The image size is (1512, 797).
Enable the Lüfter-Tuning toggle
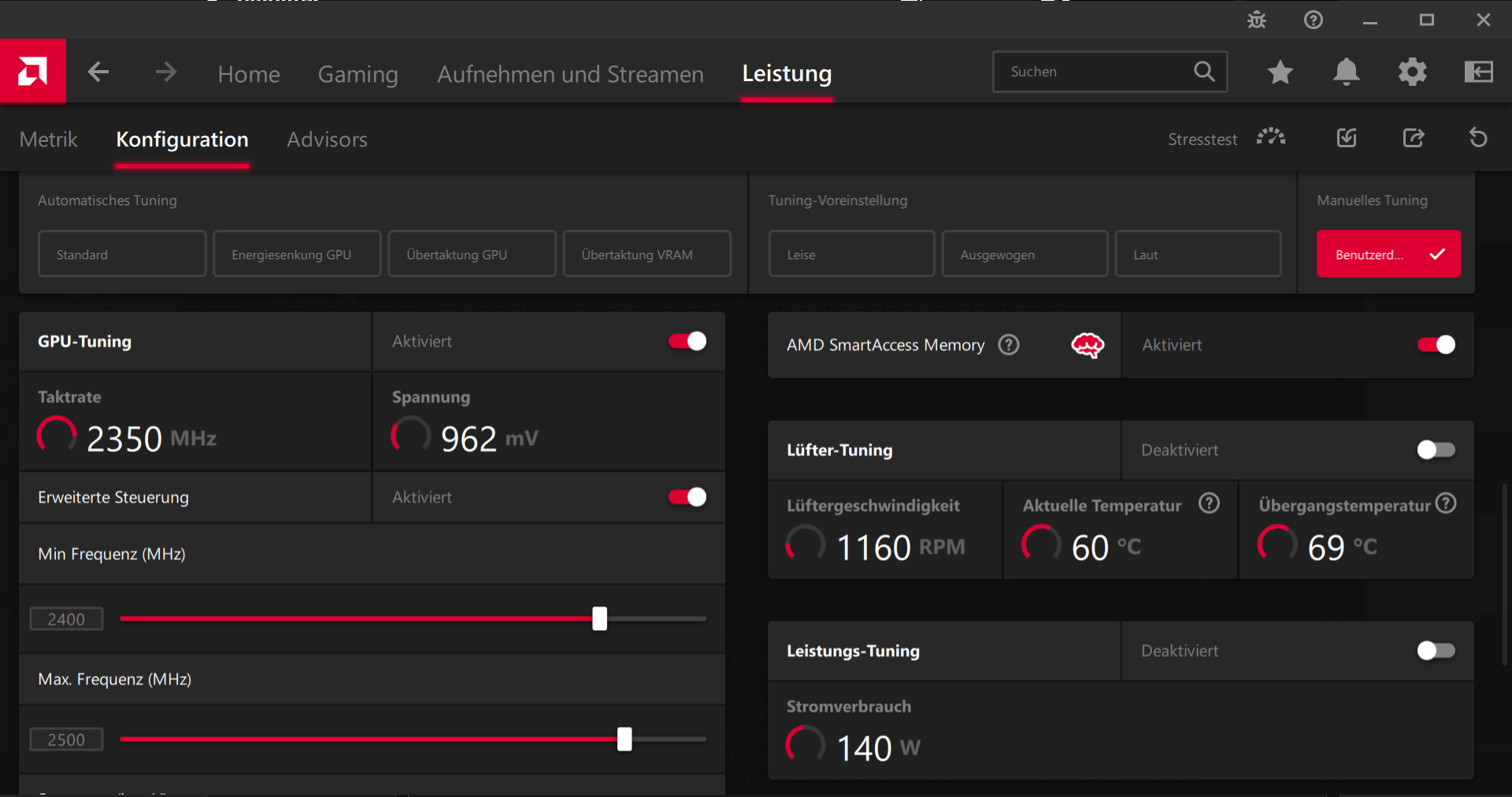click(x=1436, y=450)
